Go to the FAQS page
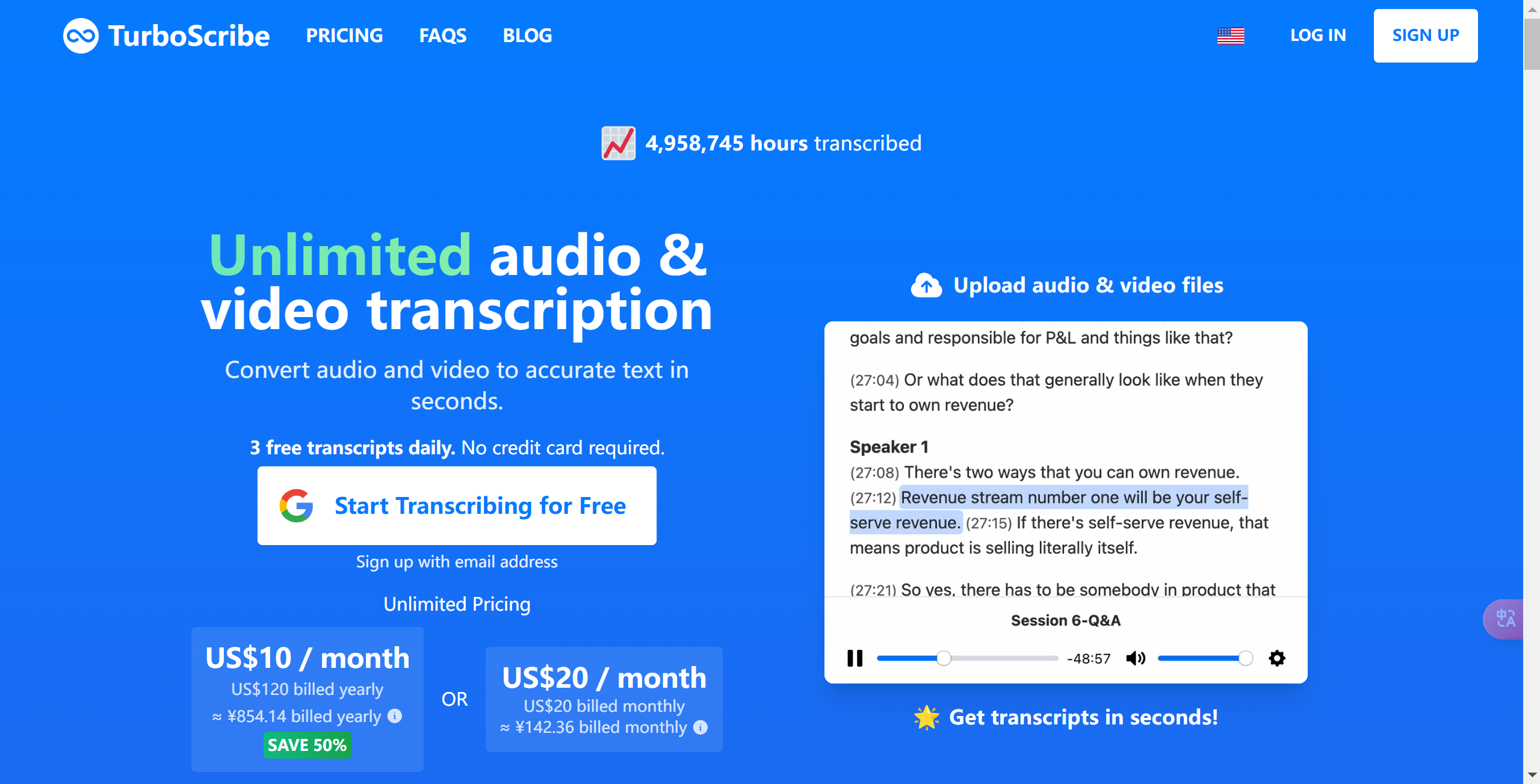This screenshot has width=1540, height=784. pyautogui.click(x=442, y=35)
